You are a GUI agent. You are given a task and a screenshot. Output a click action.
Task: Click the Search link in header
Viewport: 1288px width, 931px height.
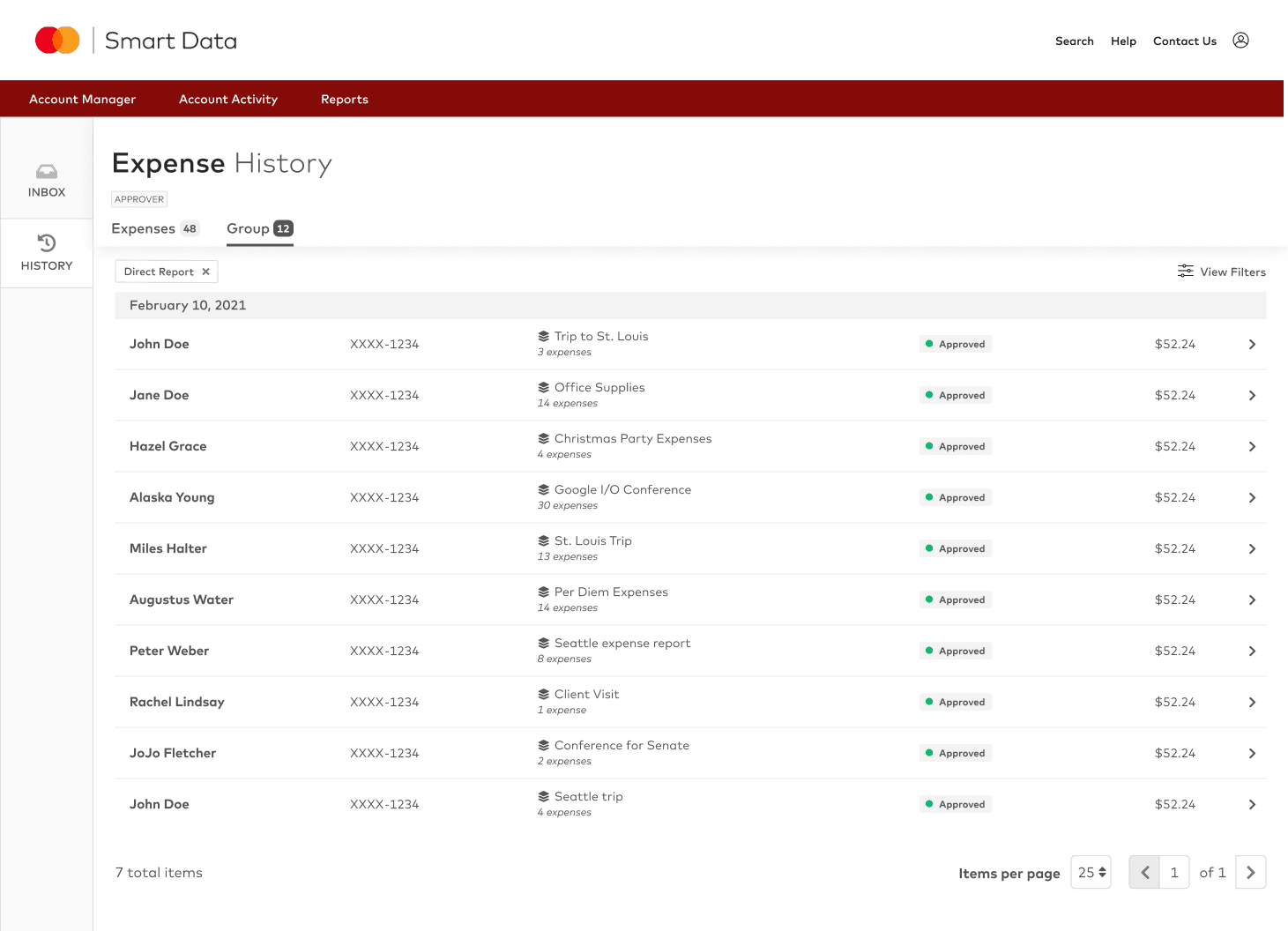(1075, 41)
